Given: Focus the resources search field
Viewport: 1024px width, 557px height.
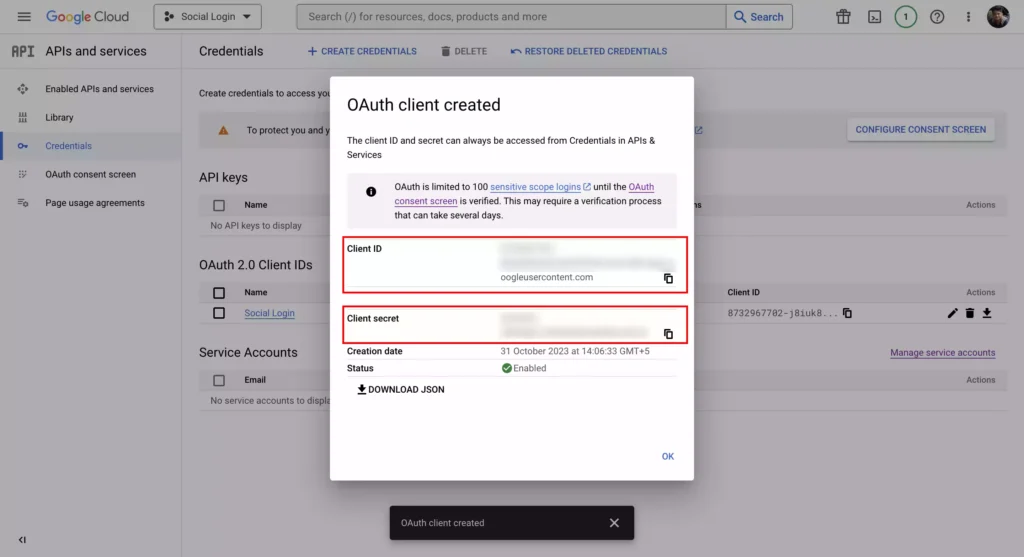Looking at the screenshot, I should (x=511, y=16).
